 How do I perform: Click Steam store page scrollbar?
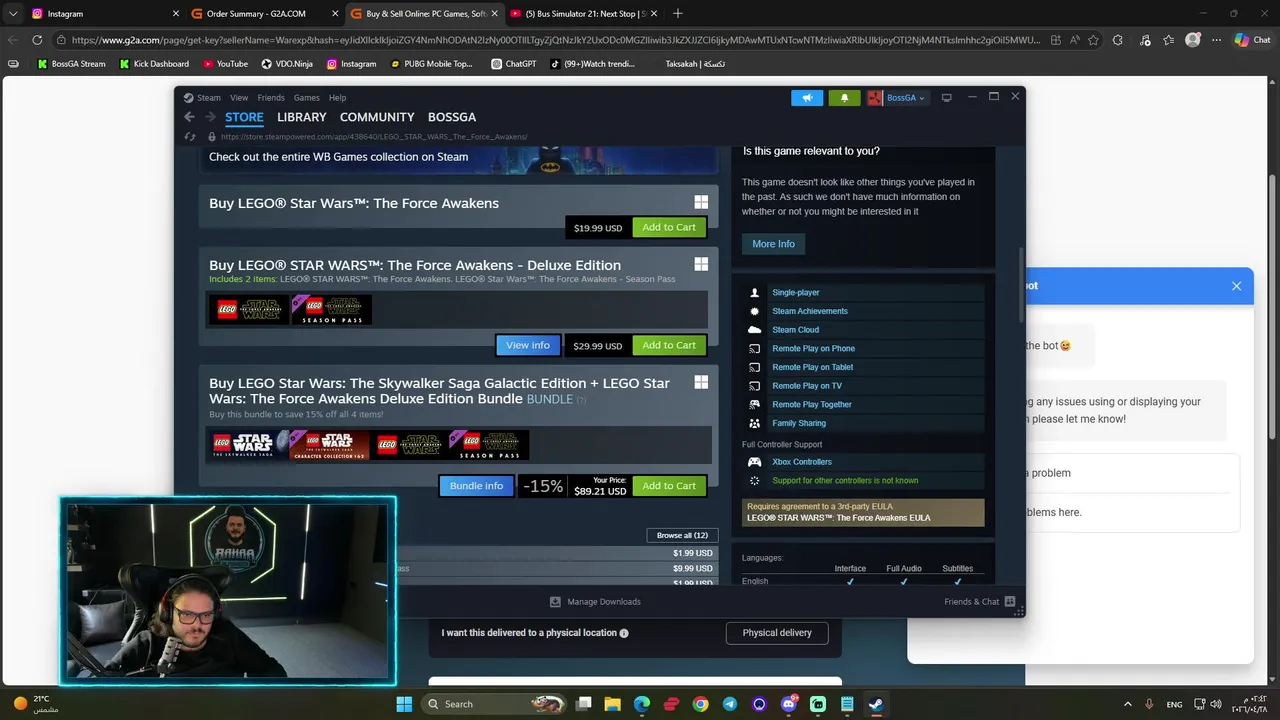(x=1021, y=286)
